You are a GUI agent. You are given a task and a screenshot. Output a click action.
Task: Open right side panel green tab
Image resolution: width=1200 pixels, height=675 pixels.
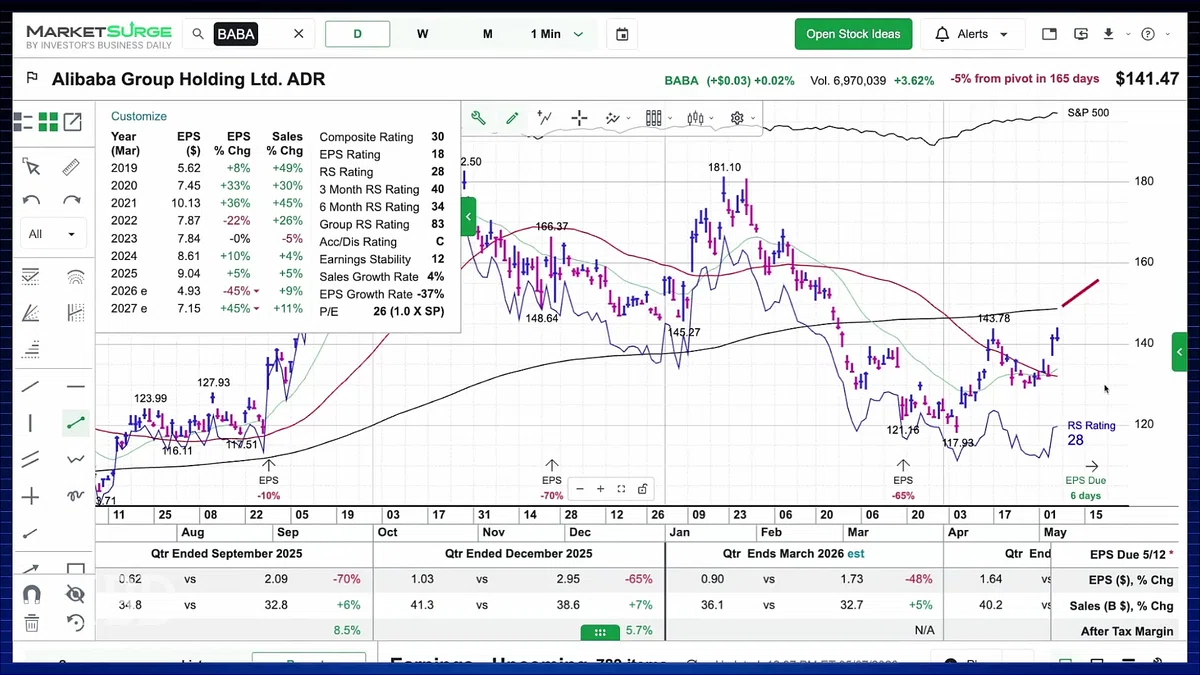pyautogui.click(x=1180, y=351)
